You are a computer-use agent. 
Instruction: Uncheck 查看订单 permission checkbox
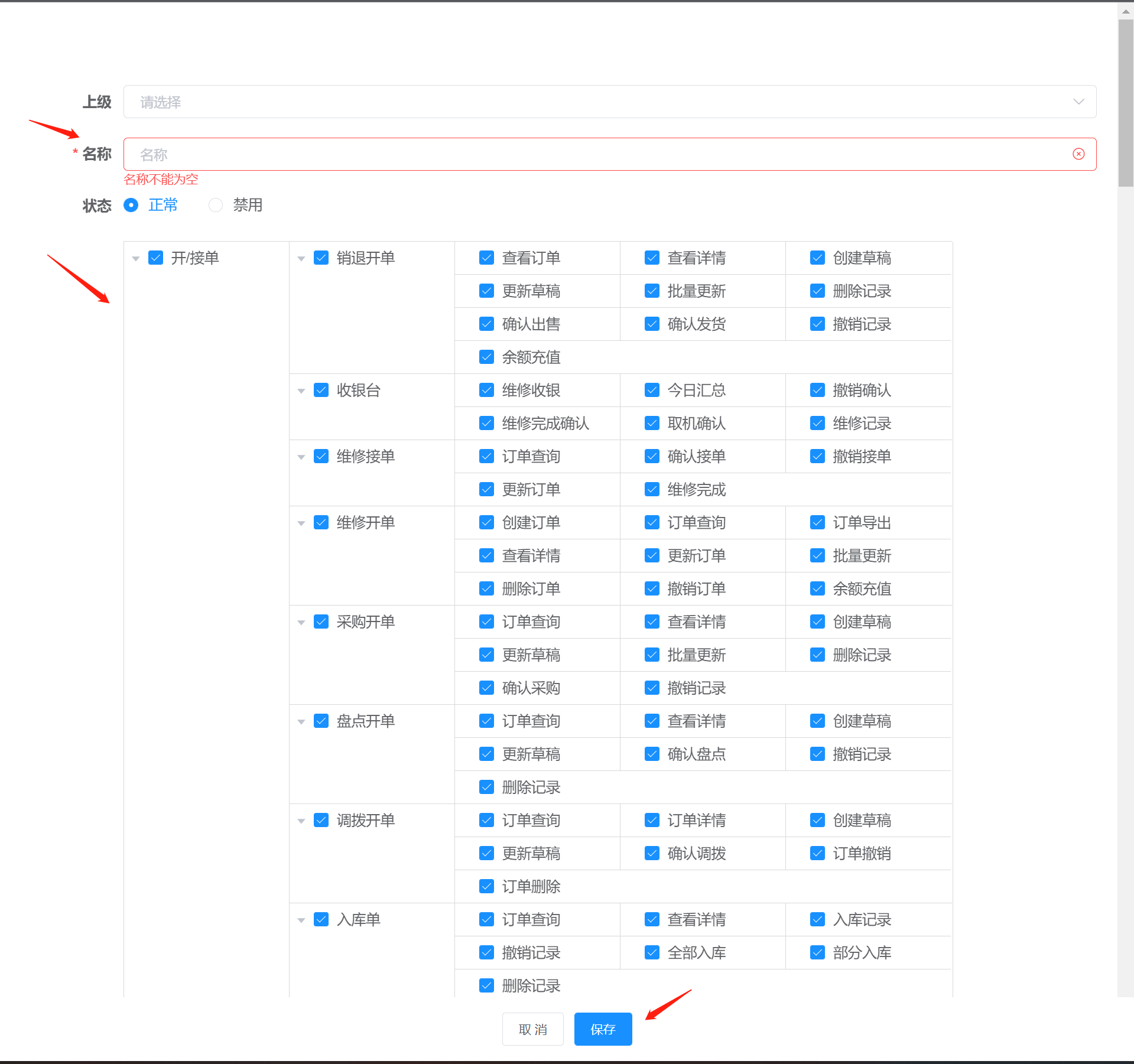pyautogui.click(x=487, y=258)
